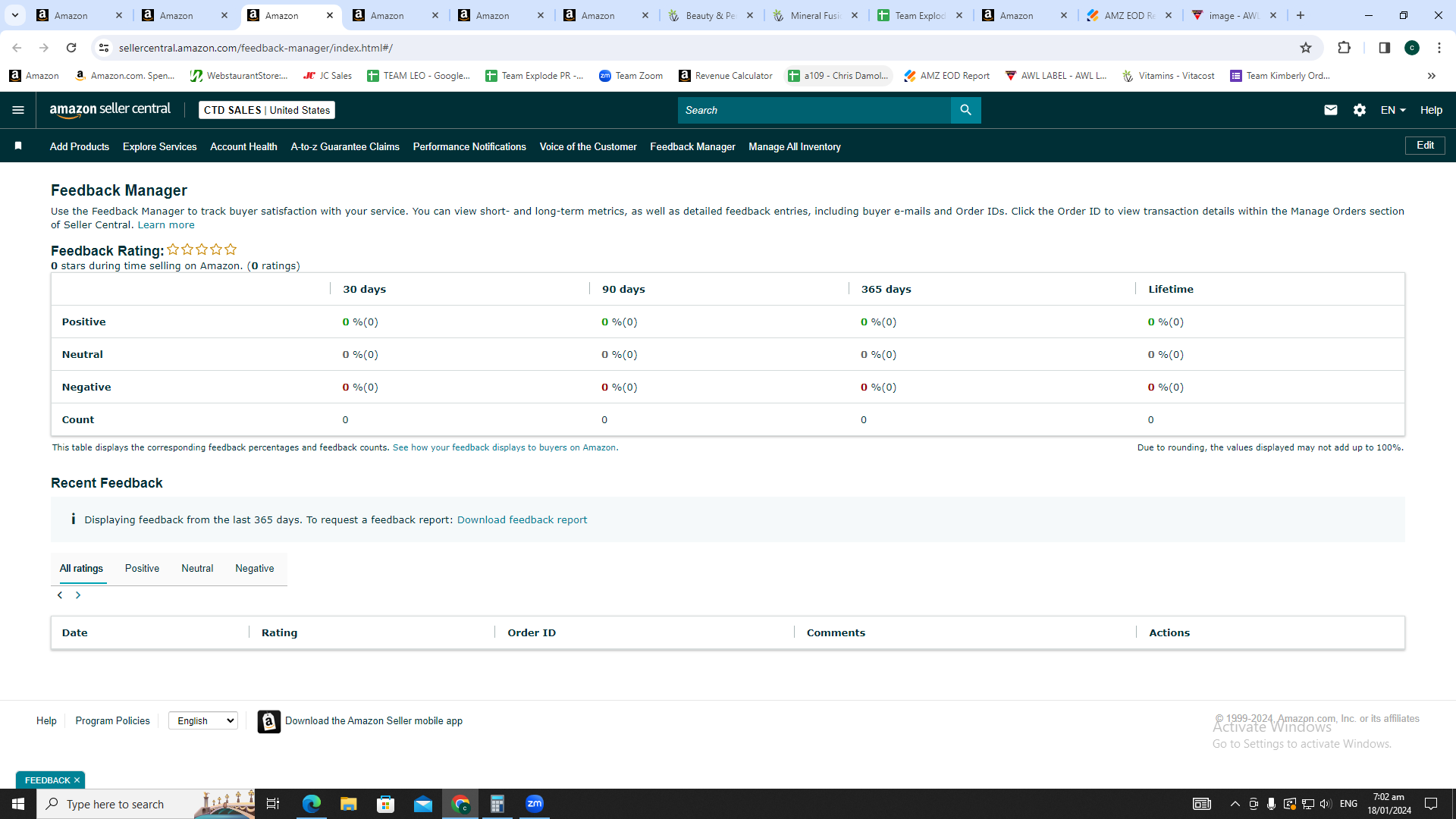Open Performance Notifications menu item
The height and width of the screenshot is (819, 1456).
(469, 146)
